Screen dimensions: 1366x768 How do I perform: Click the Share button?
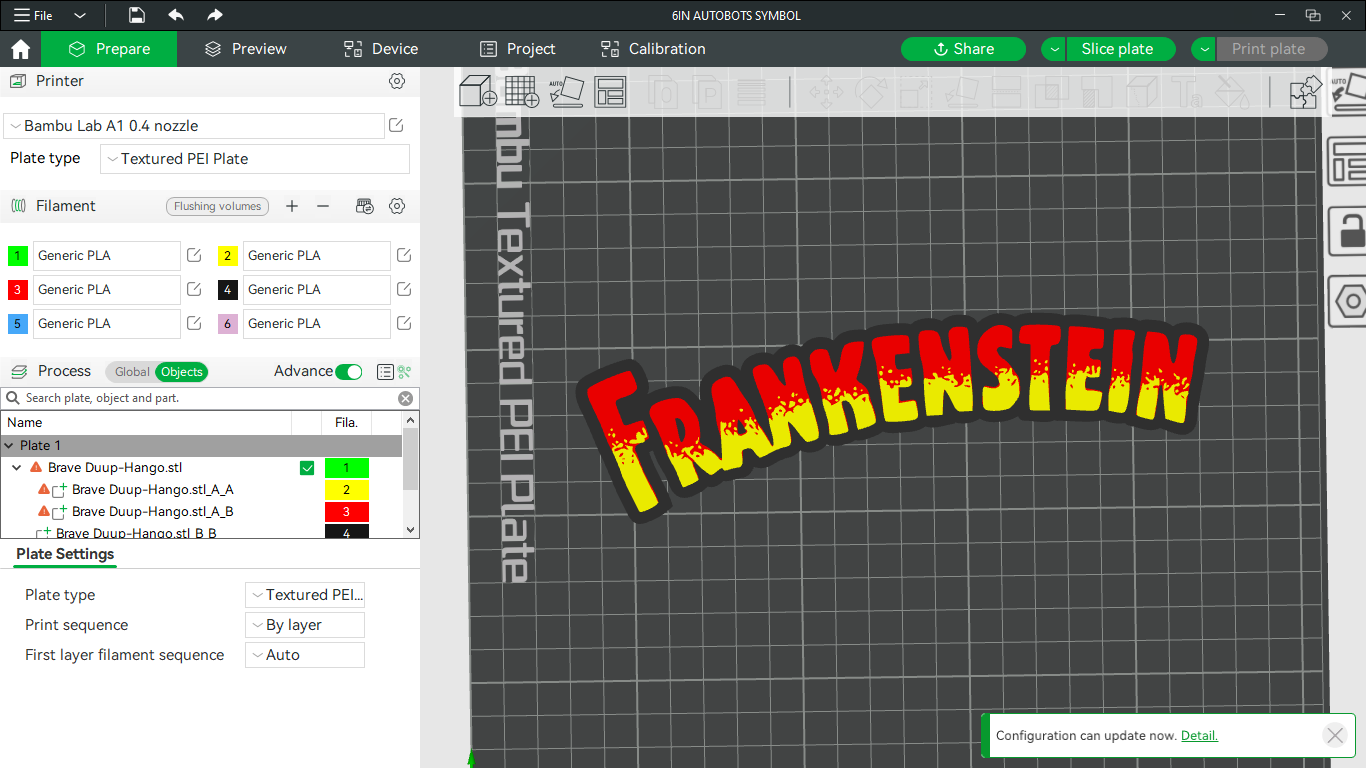(963, 49)
